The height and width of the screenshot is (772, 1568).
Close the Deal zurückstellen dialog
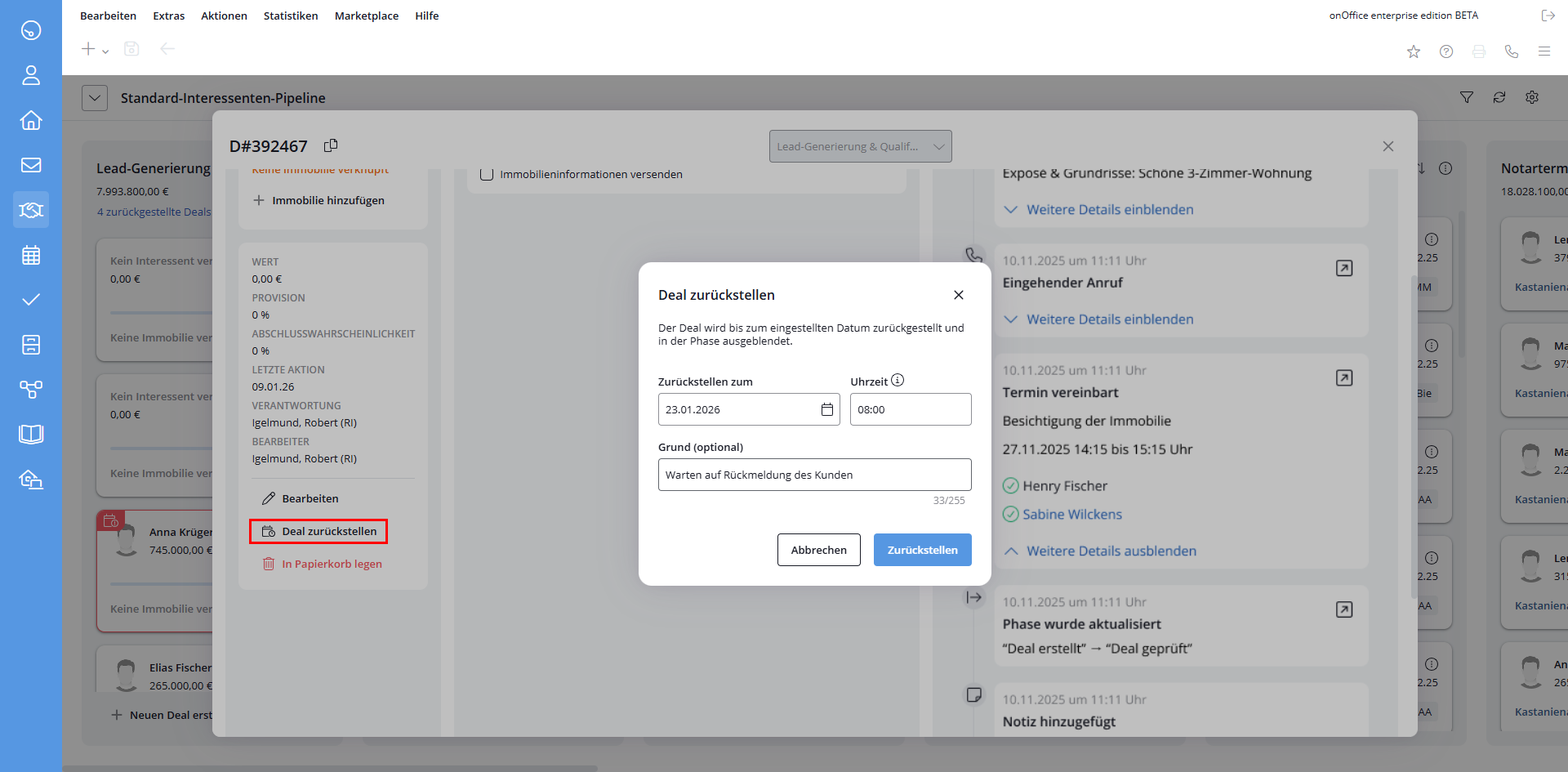tap(959, 295)
